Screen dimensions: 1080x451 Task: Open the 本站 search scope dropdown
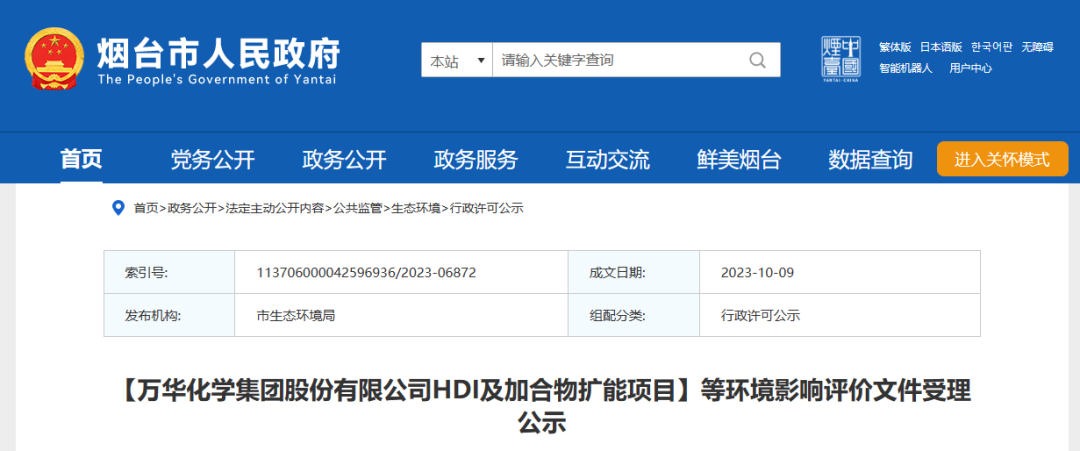[x=457, y=60]
